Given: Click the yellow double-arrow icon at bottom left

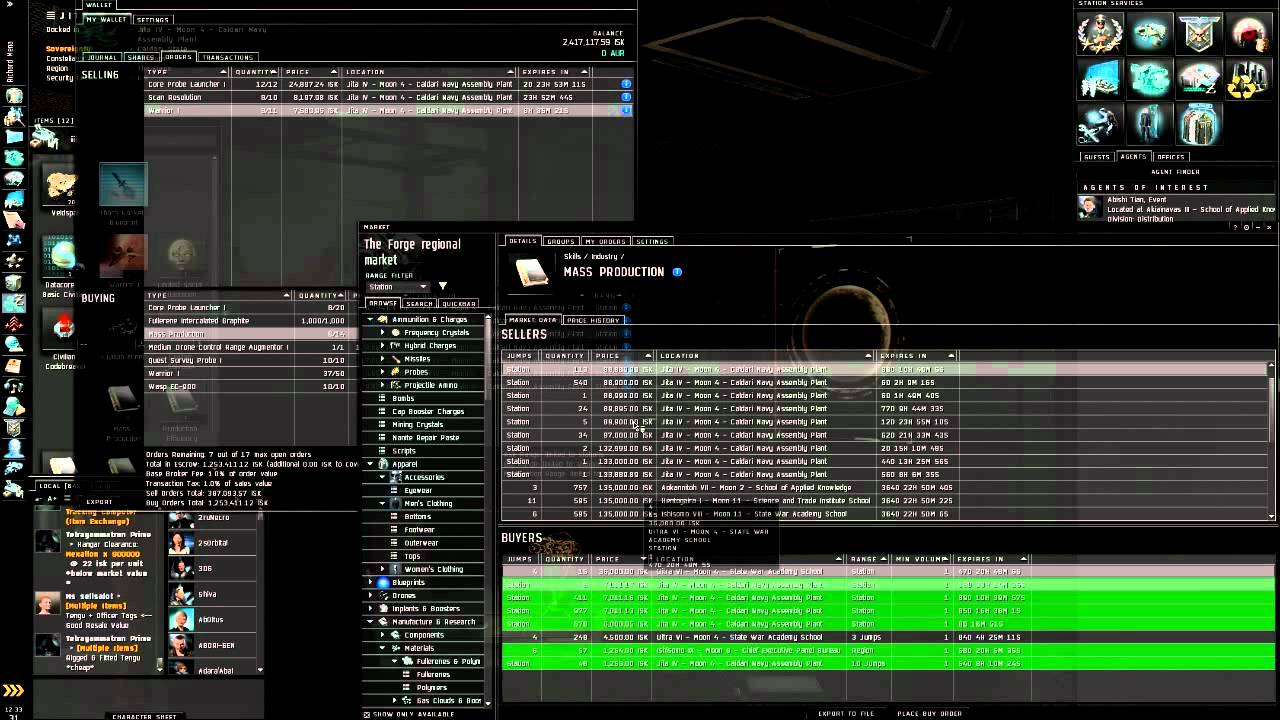Looking at the screenshot, I should pyautogui.click(x=13, y=690).
